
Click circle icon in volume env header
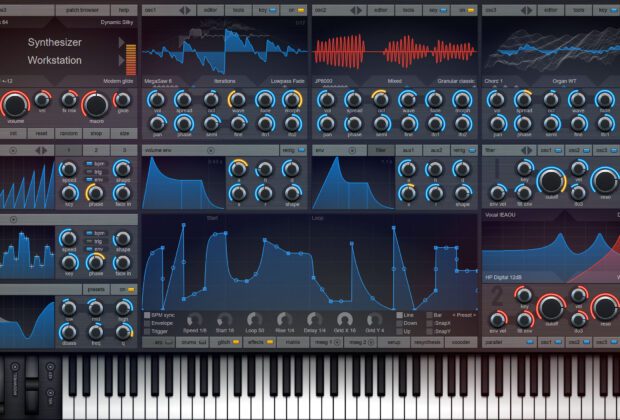tap(211, 150)
